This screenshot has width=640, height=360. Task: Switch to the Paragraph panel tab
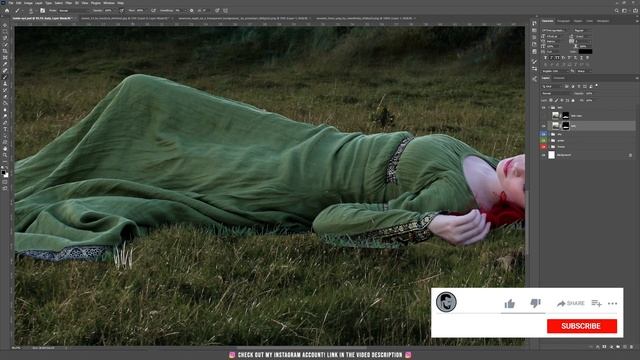coord(563,21)
